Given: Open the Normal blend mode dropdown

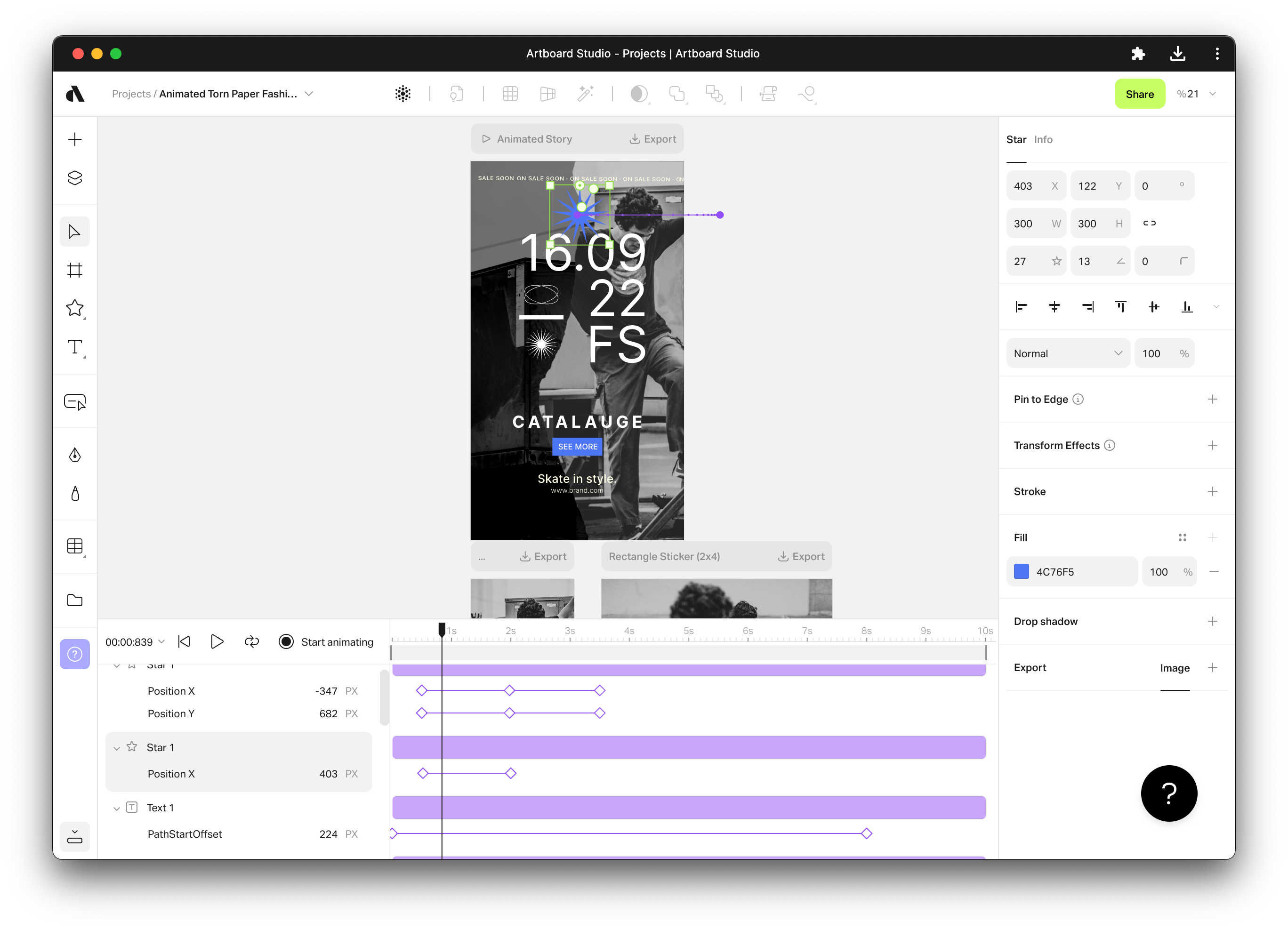Looking at the screenshot, I should coord(1067,353).
